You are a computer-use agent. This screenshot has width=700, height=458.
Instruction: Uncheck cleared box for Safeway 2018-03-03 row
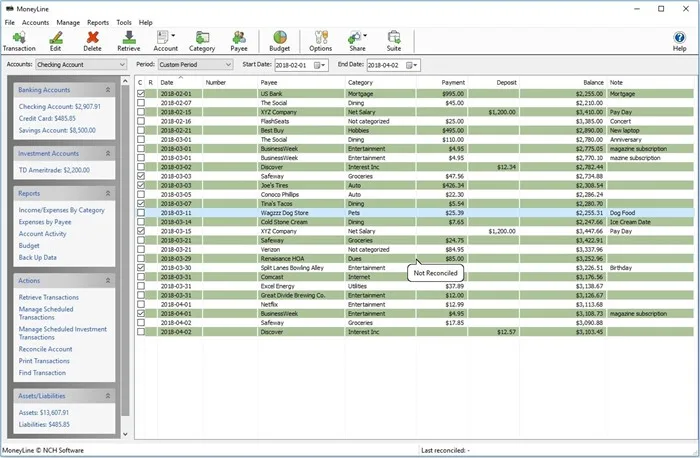point(141,176)
